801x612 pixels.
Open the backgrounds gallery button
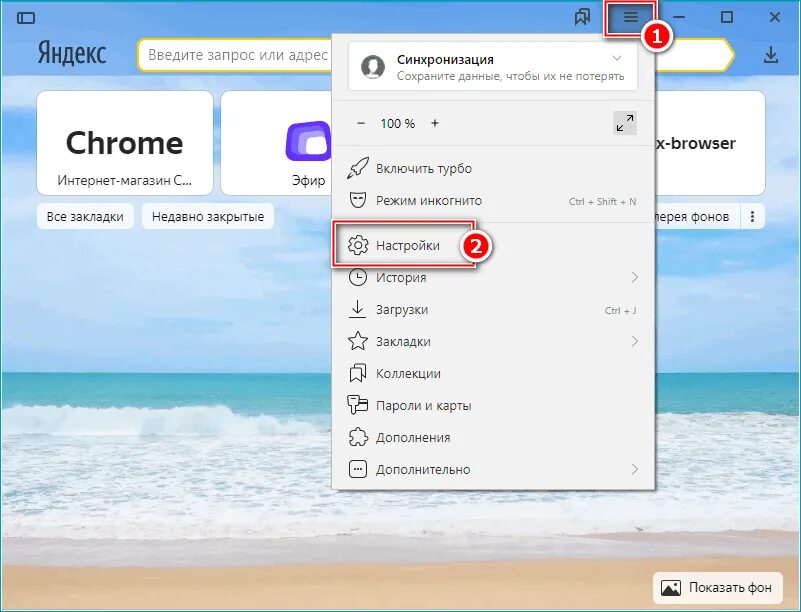pyautogui.click(x=697, y=217)
